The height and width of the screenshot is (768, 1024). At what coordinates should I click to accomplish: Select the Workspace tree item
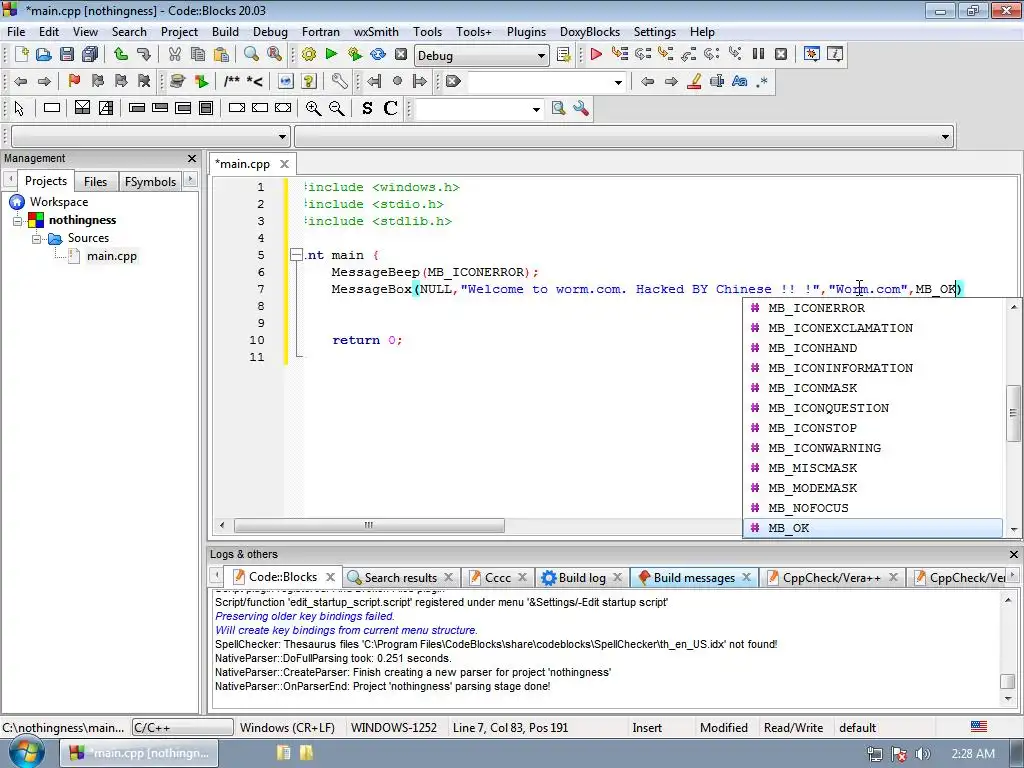pyautogui.click(x=59, y=202)
